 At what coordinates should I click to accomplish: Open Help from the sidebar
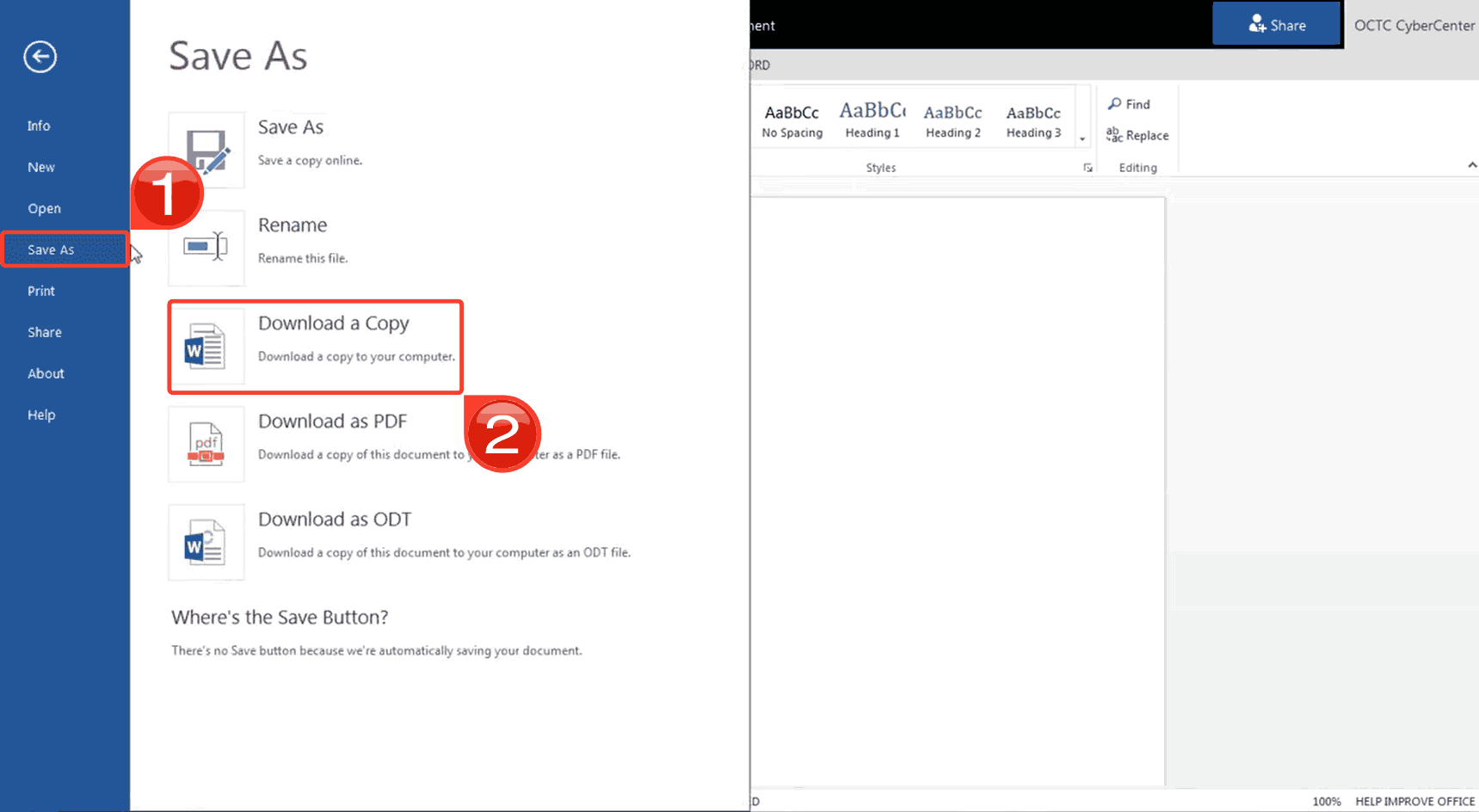pos(41,415)
